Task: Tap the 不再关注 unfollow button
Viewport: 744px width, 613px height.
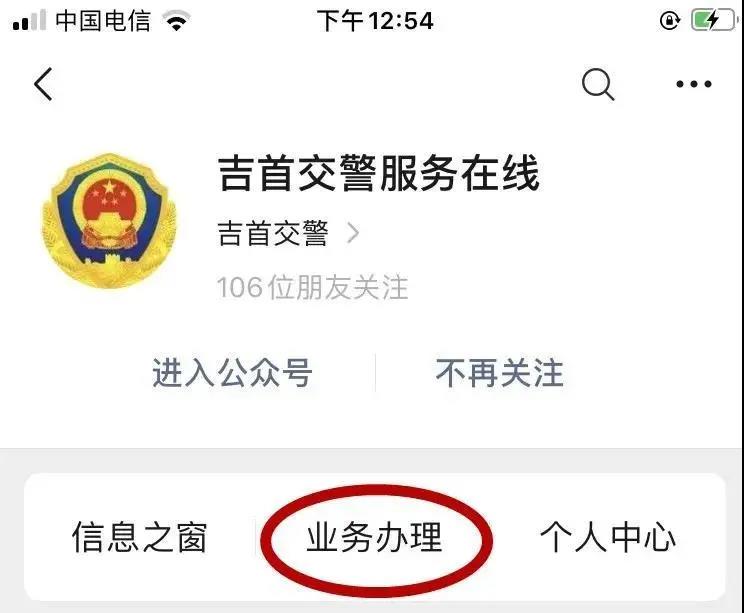Action: pyautogui.click(x=500, y=372)
